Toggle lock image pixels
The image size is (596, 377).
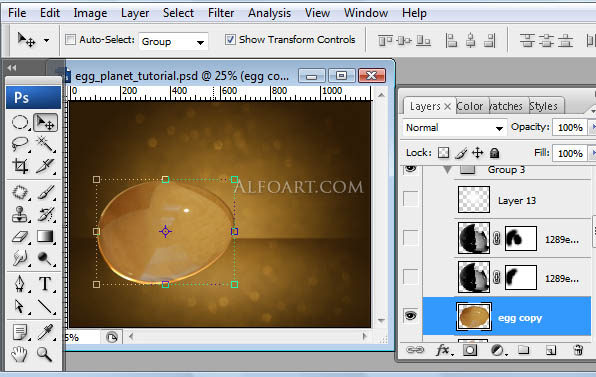(x=461, y=153)
